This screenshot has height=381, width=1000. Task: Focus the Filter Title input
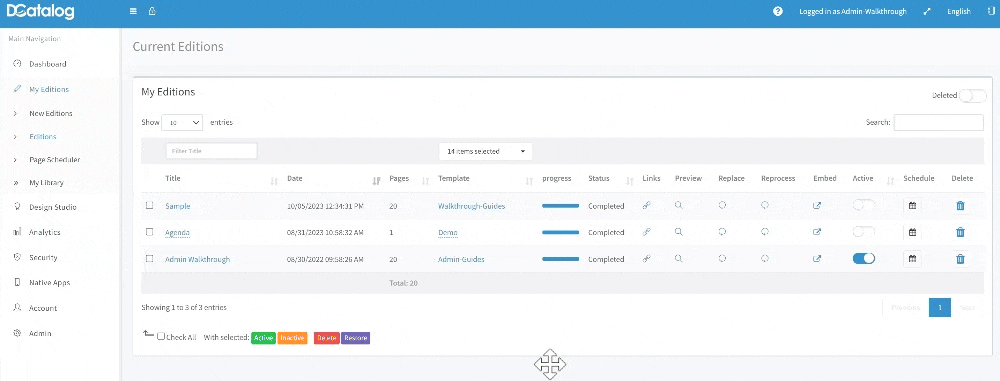(x=211, y=151)
